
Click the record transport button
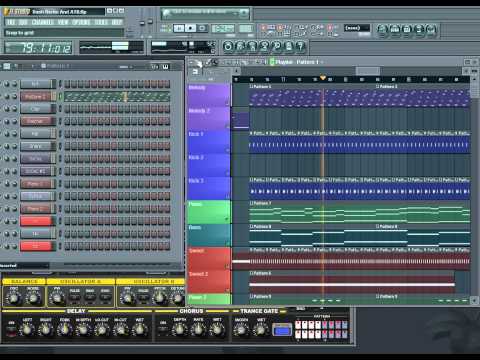click(202, 28)
